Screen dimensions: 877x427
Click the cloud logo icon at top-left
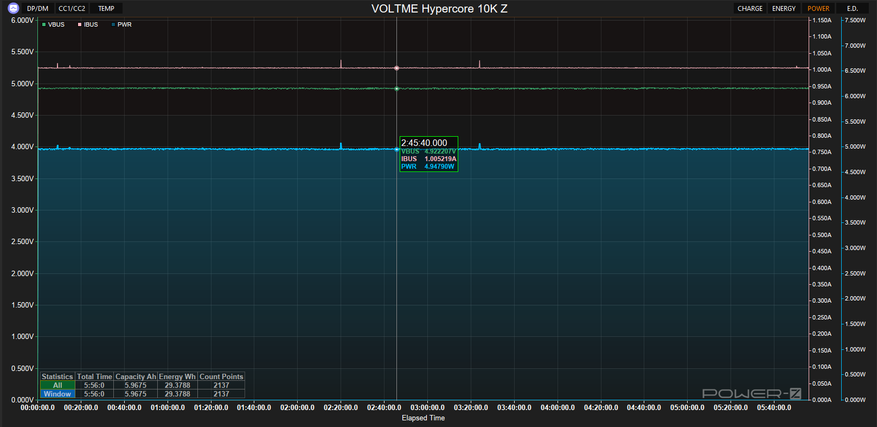tap(13, 8)
